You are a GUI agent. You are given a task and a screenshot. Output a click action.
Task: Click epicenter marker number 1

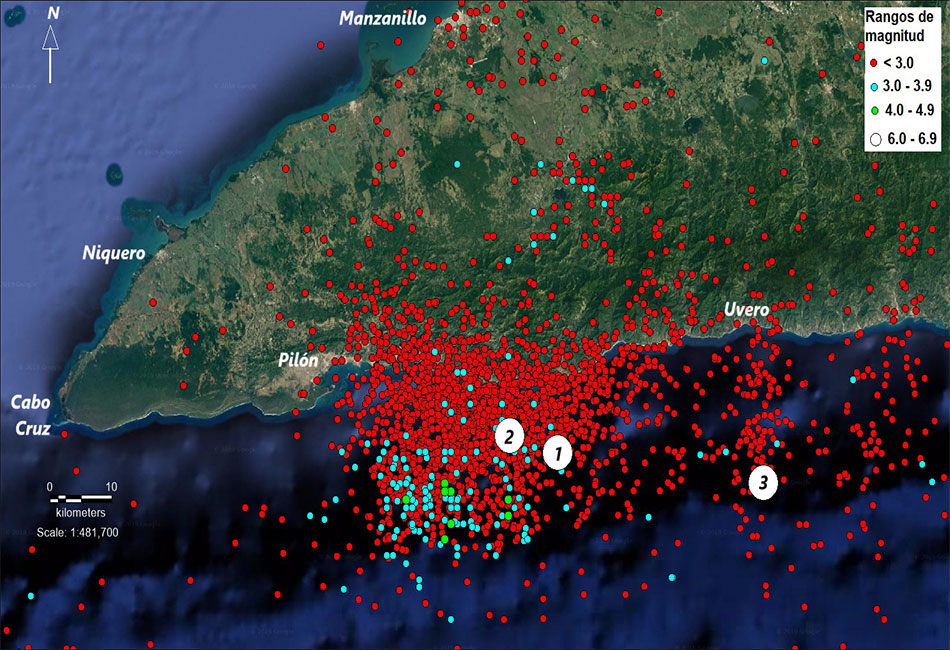click(x=557, y=454)
